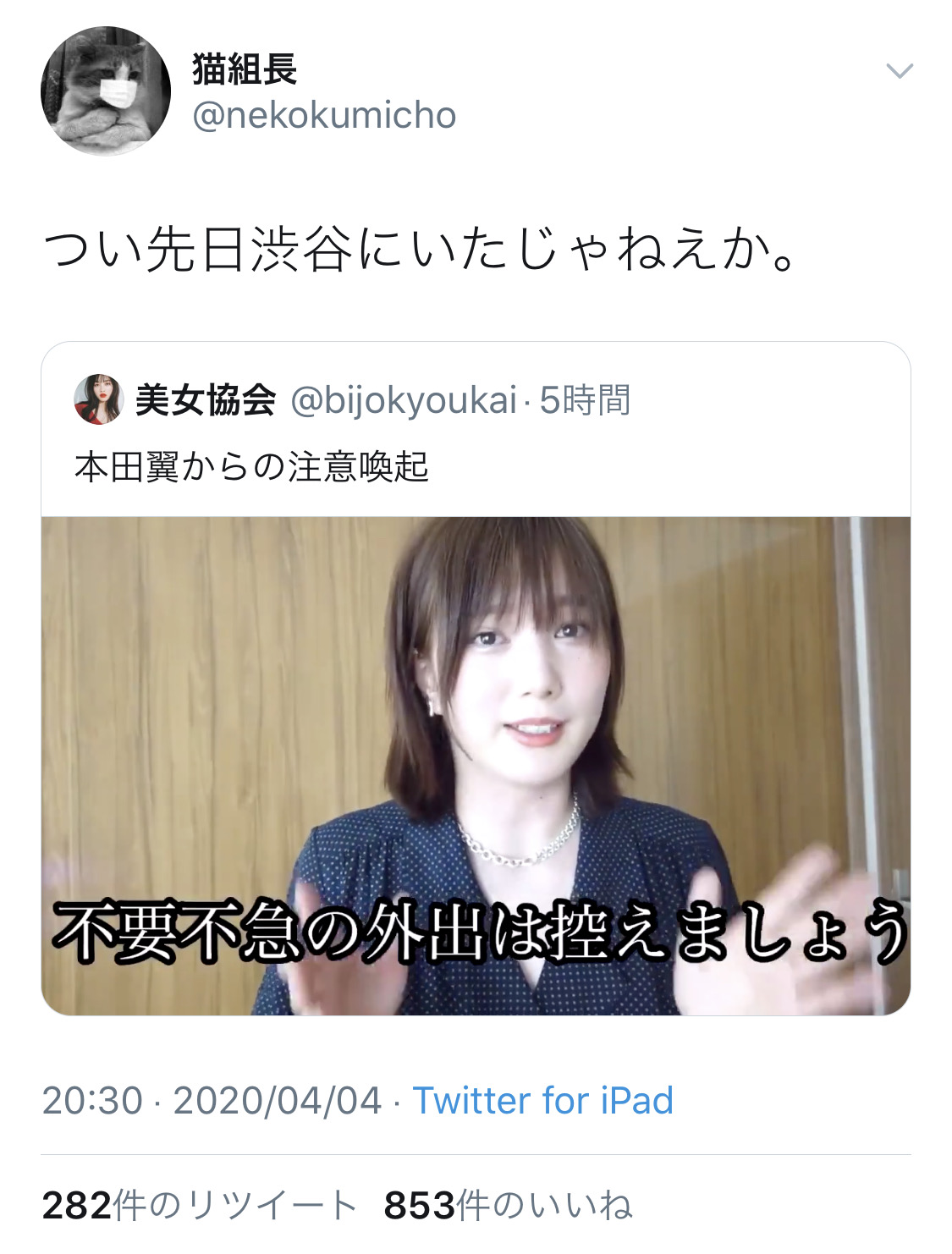Click the 20:30 posting time
The height and width of the screenshot is (1254, 952).
tap(92, 1101)
